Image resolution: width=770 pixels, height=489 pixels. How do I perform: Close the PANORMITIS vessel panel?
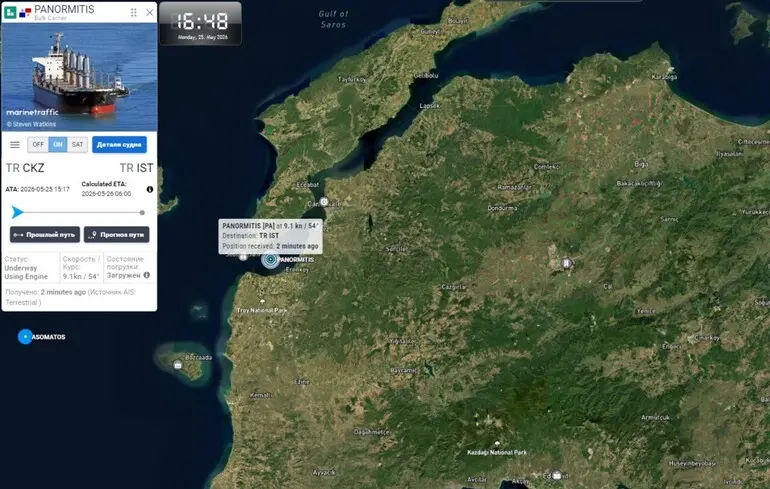click(x=150, y=13)
